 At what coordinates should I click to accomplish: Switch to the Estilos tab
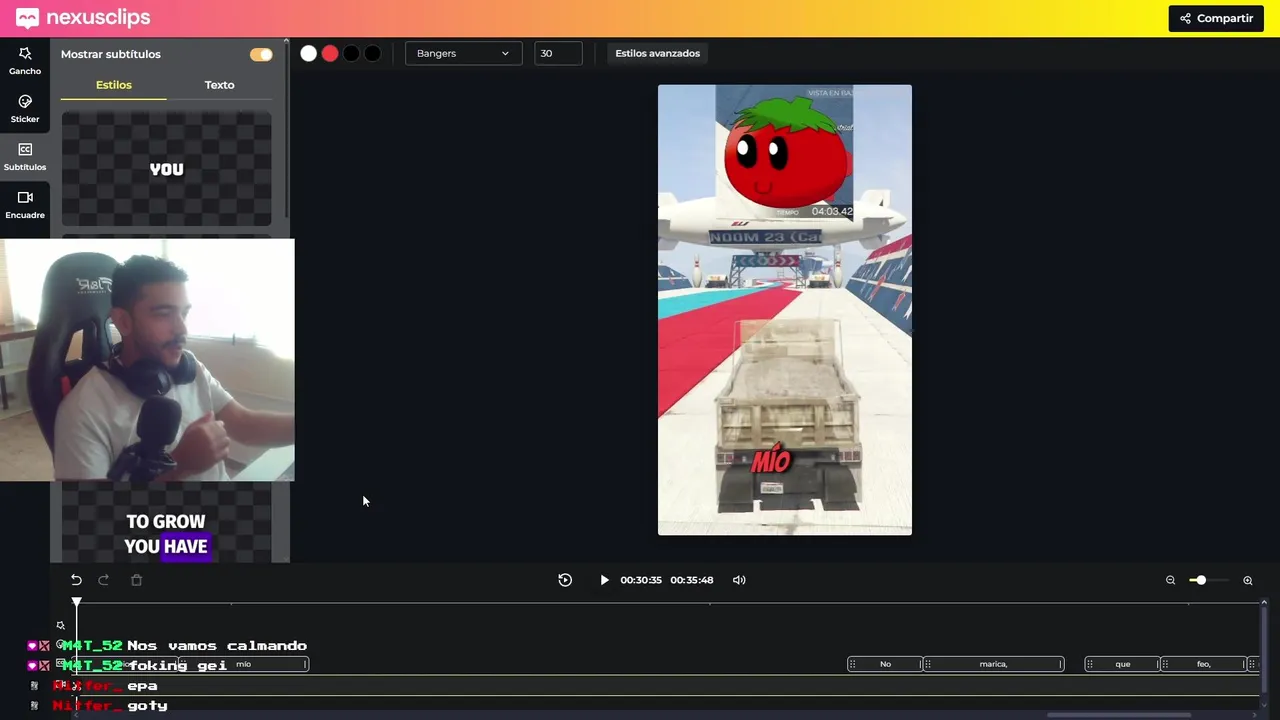click(x=114, y=85)
